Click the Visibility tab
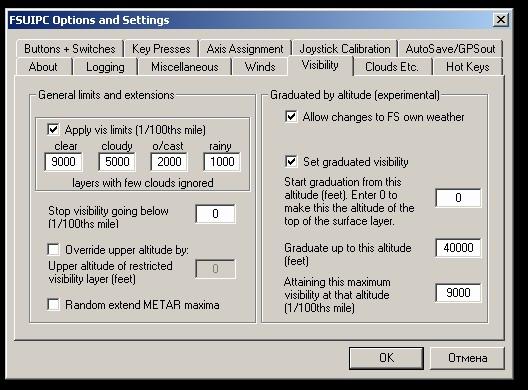The width and height of the screenshot is (528, 390). [320, 65]
